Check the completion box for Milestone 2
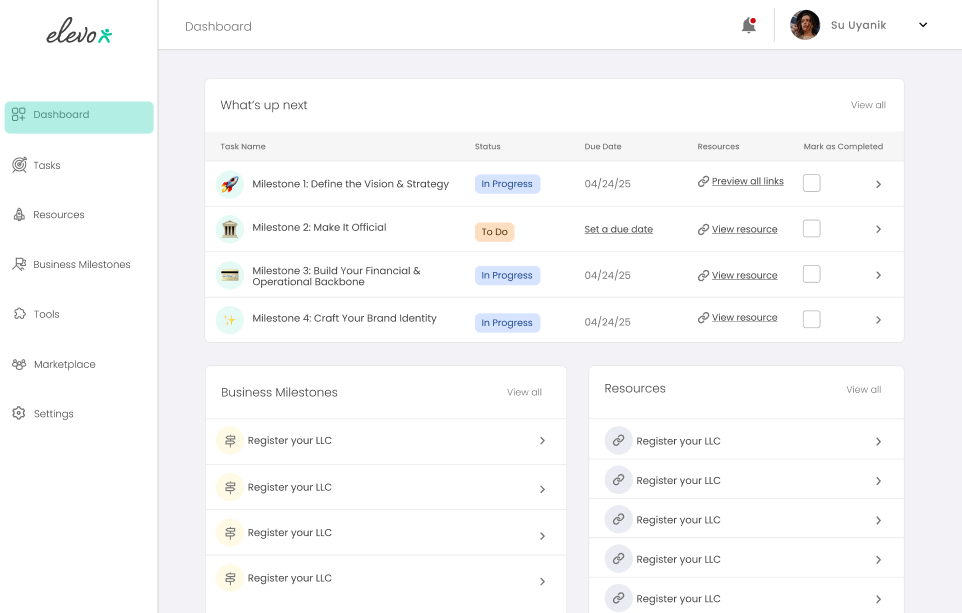 click(x=811, y=229)
